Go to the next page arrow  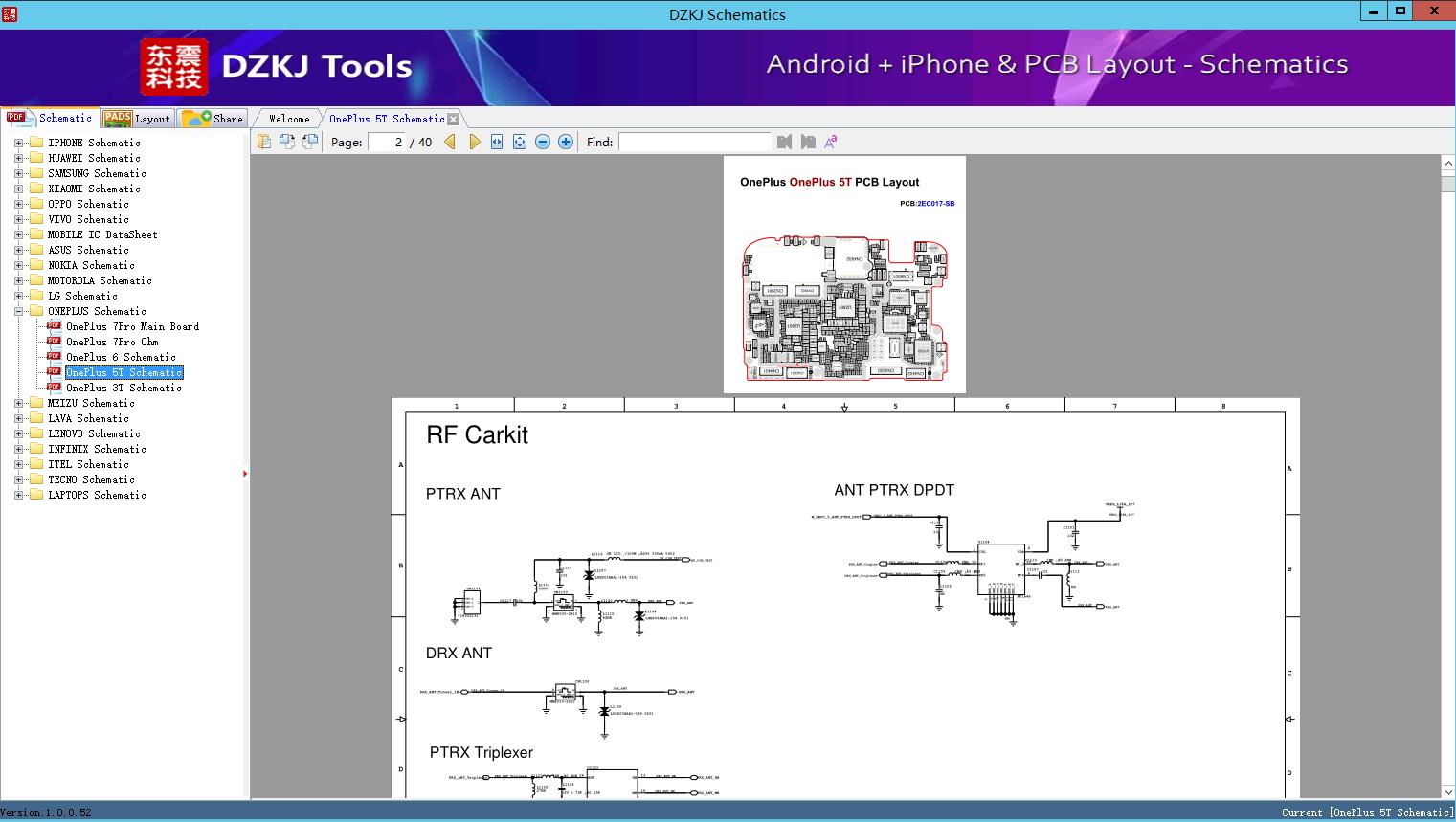click(474, 142)
